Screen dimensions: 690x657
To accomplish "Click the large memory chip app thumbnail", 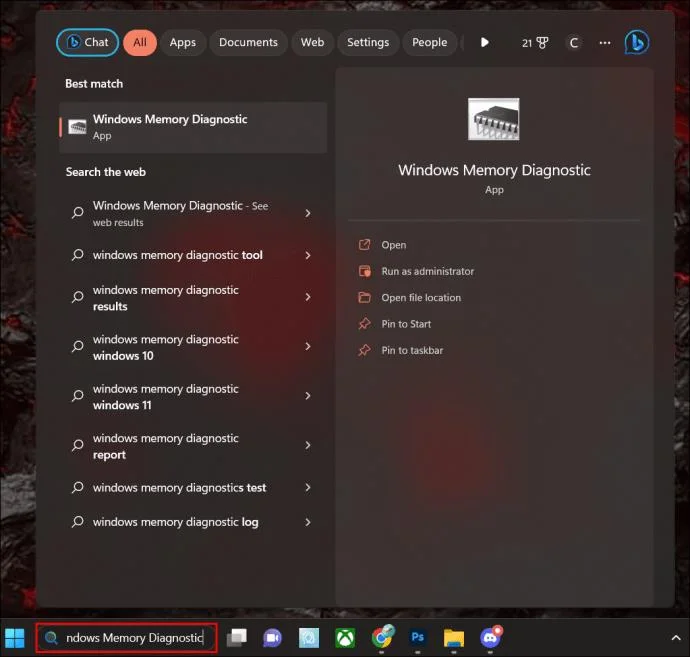I will click(493, 119).
